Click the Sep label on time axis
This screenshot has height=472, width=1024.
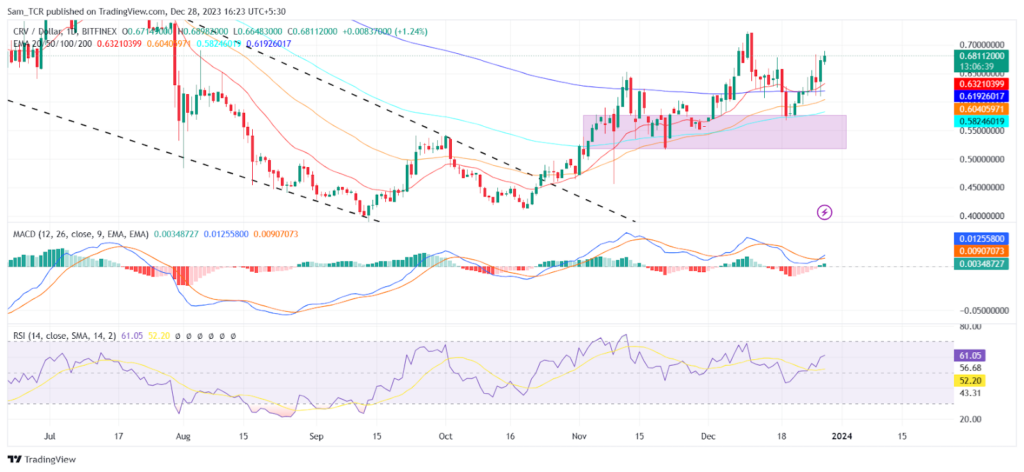click(x=316, y=435)
